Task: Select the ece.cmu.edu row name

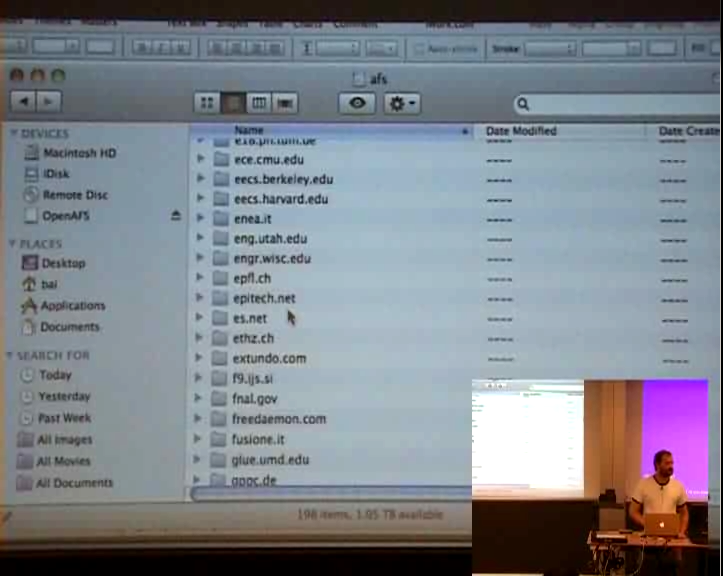Action: coord(269,160)
